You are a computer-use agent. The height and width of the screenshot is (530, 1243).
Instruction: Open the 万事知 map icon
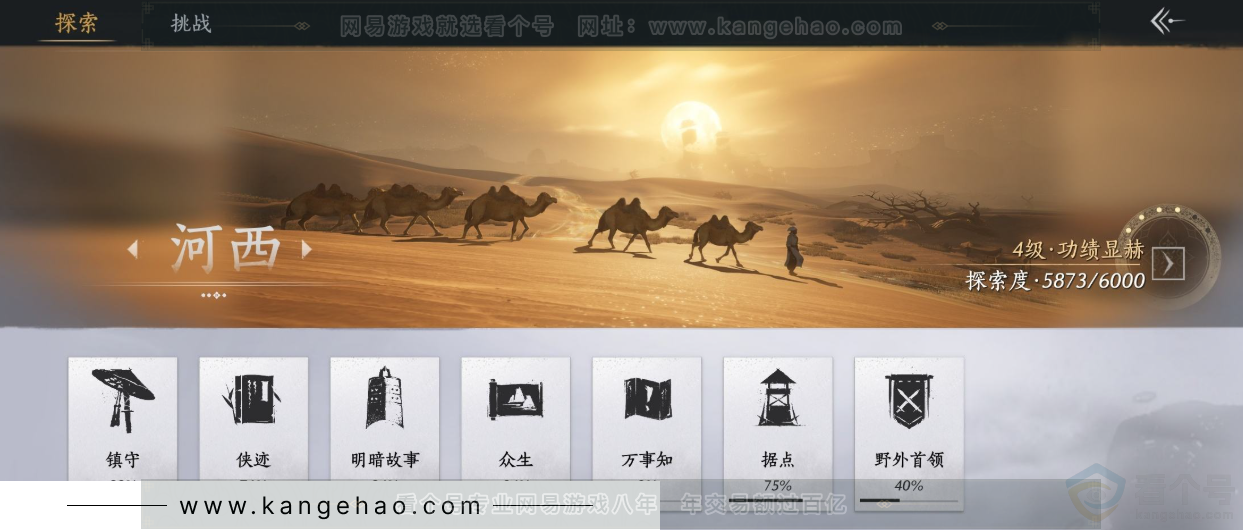647,399
